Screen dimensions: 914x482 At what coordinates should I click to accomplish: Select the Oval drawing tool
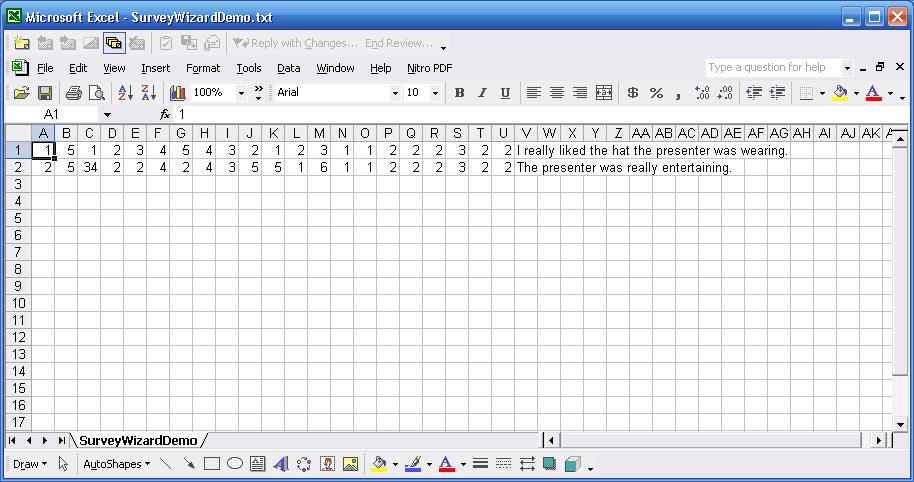(x=235, y=464)
